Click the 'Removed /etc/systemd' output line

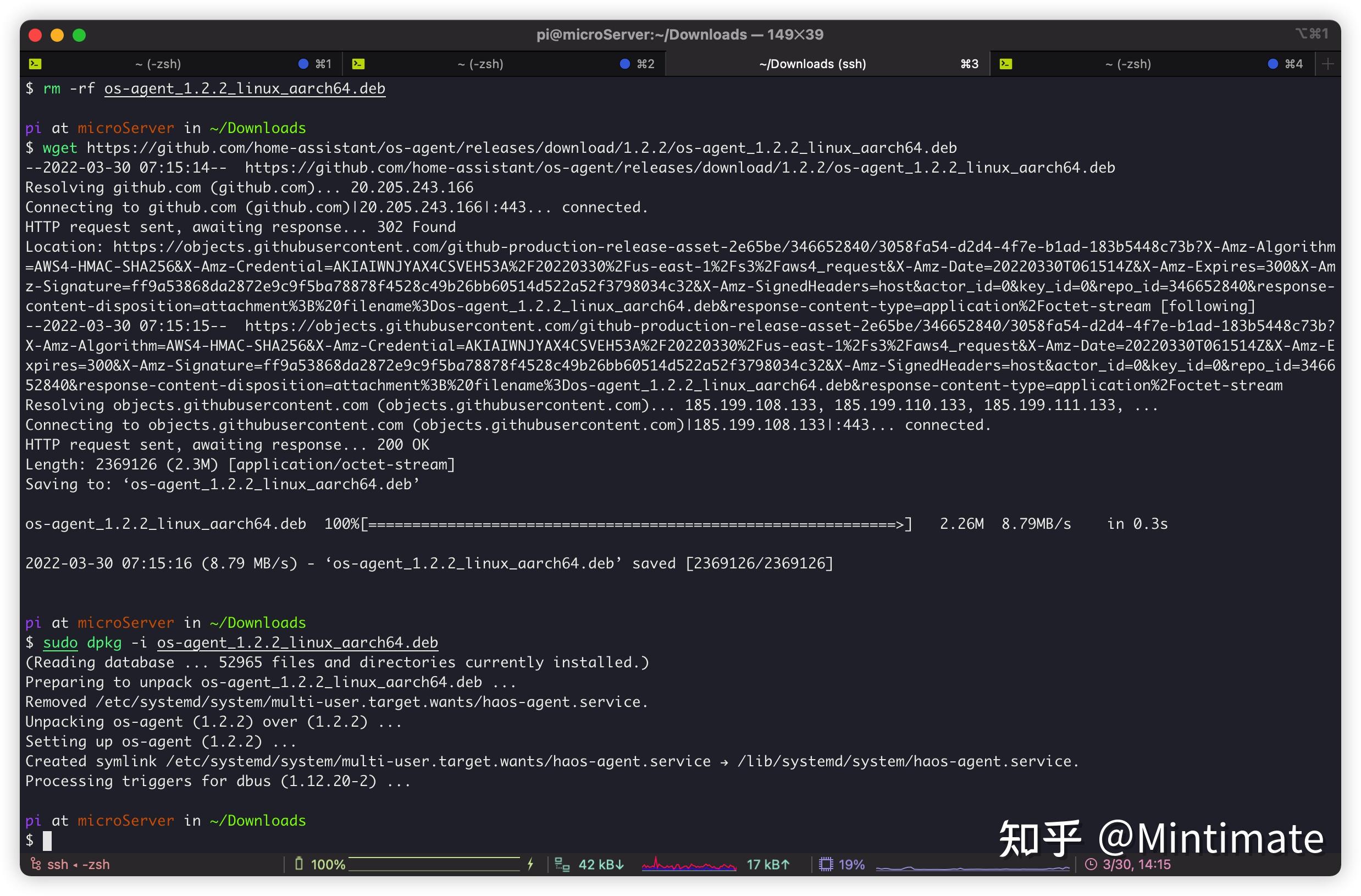pos(337,701)
